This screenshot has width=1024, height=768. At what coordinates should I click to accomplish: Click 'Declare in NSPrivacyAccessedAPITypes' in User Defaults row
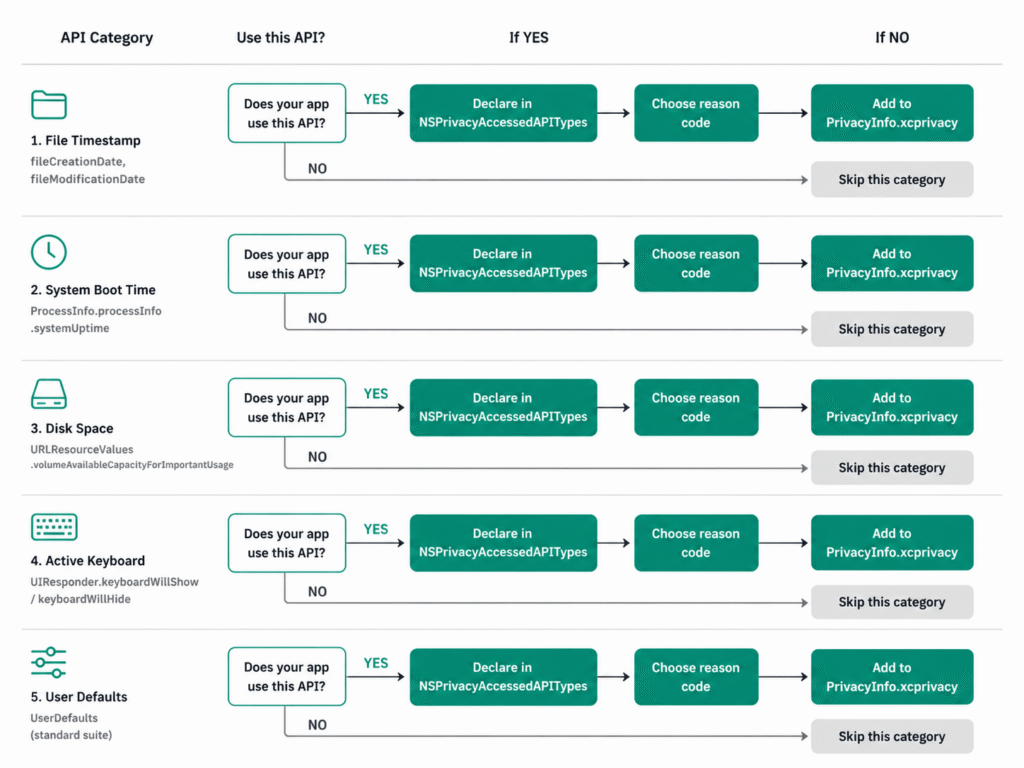(x=503, y=677)
